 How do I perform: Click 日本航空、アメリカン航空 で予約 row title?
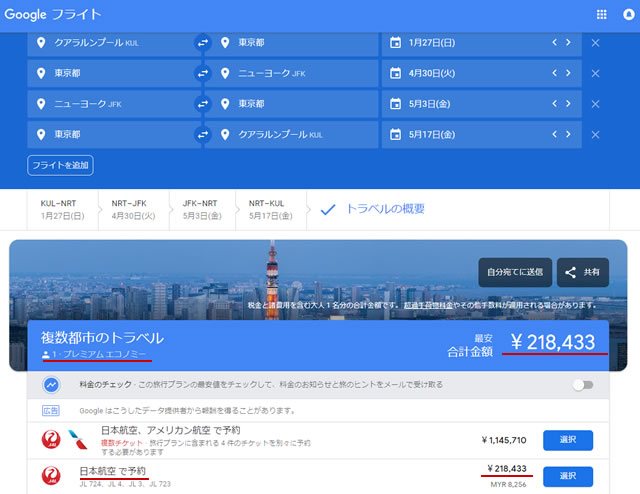(171, 430)
